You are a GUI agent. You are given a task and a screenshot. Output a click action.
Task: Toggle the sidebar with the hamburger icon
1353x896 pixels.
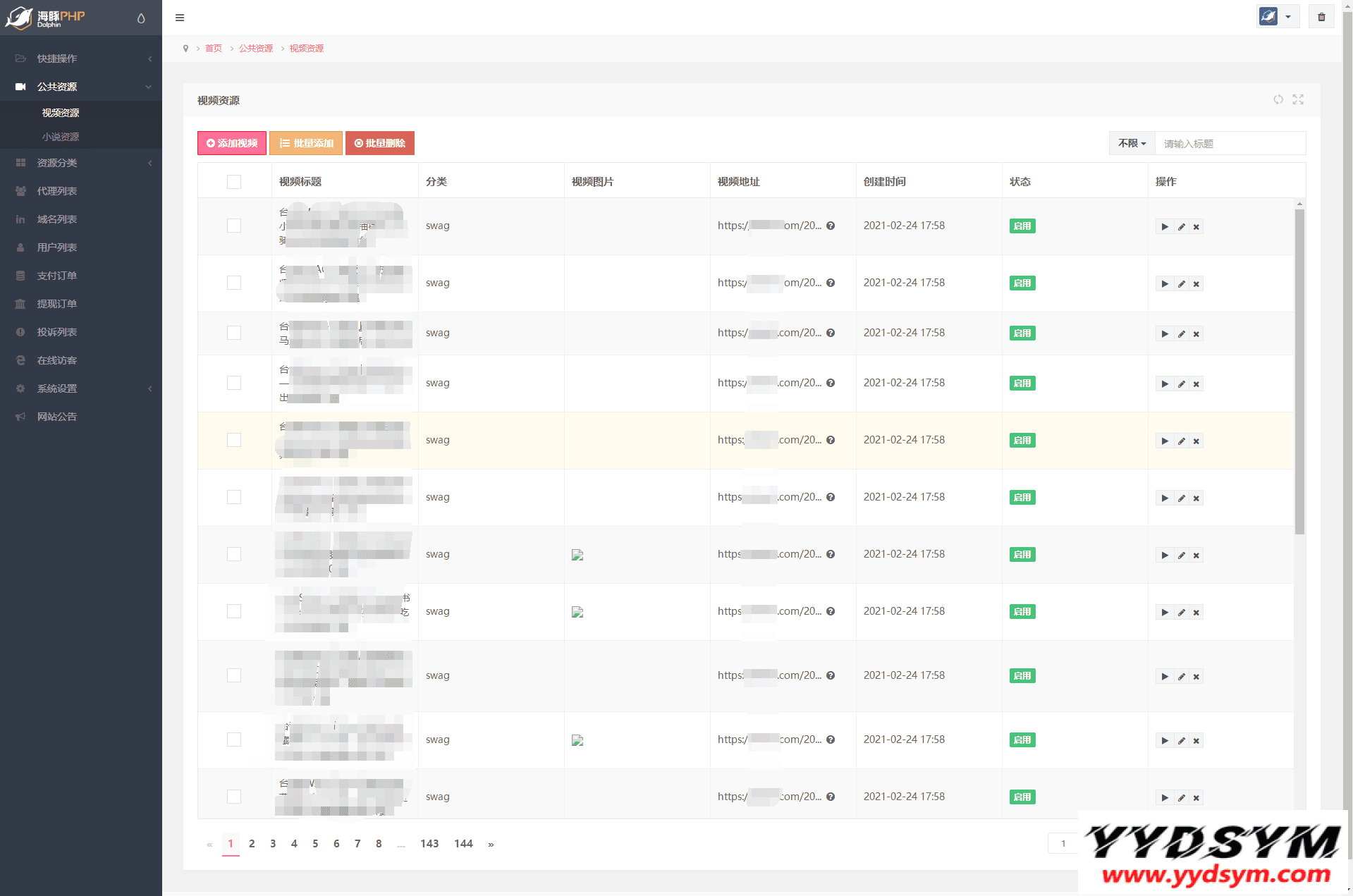[180, 18]
